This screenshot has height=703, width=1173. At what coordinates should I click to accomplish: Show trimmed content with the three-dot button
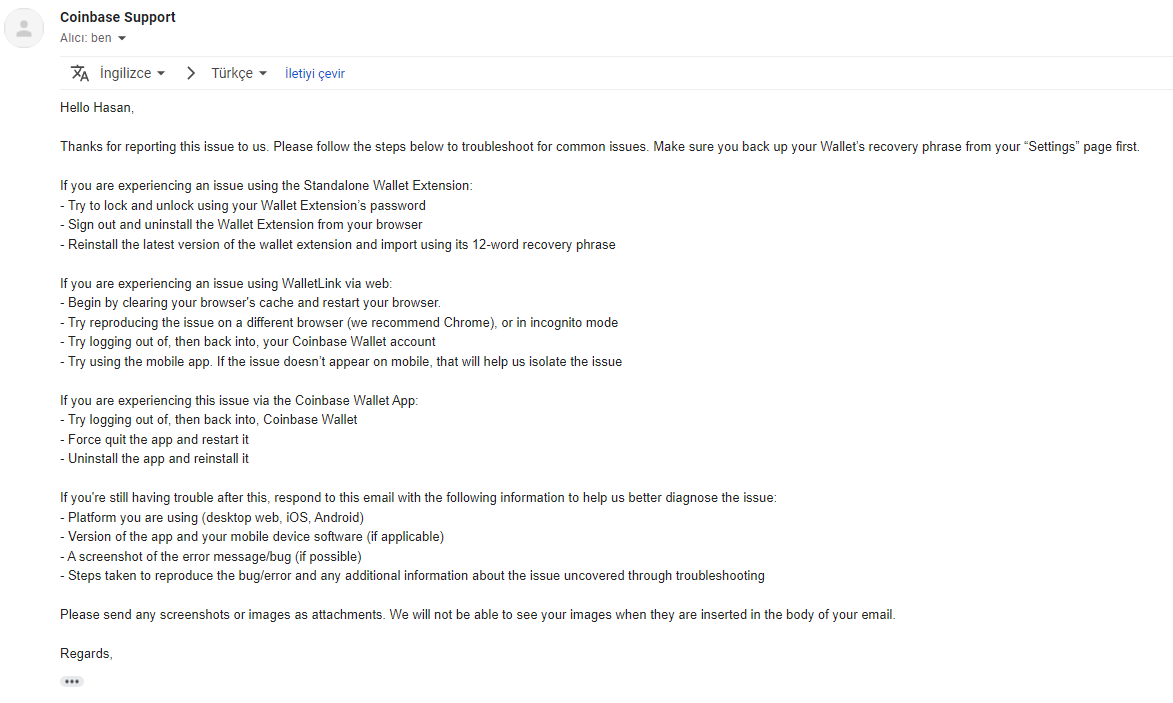(72, 681)
